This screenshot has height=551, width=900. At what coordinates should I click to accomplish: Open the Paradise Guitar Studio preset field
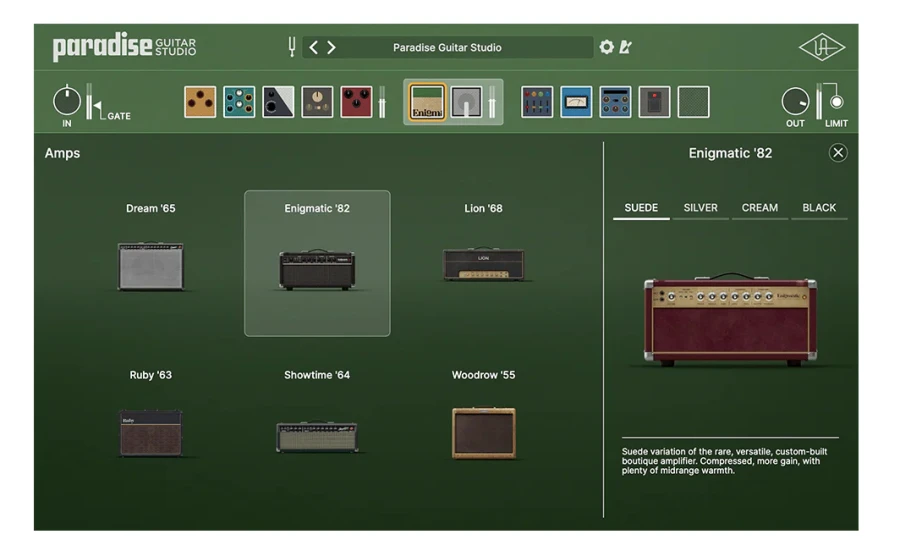447,47
